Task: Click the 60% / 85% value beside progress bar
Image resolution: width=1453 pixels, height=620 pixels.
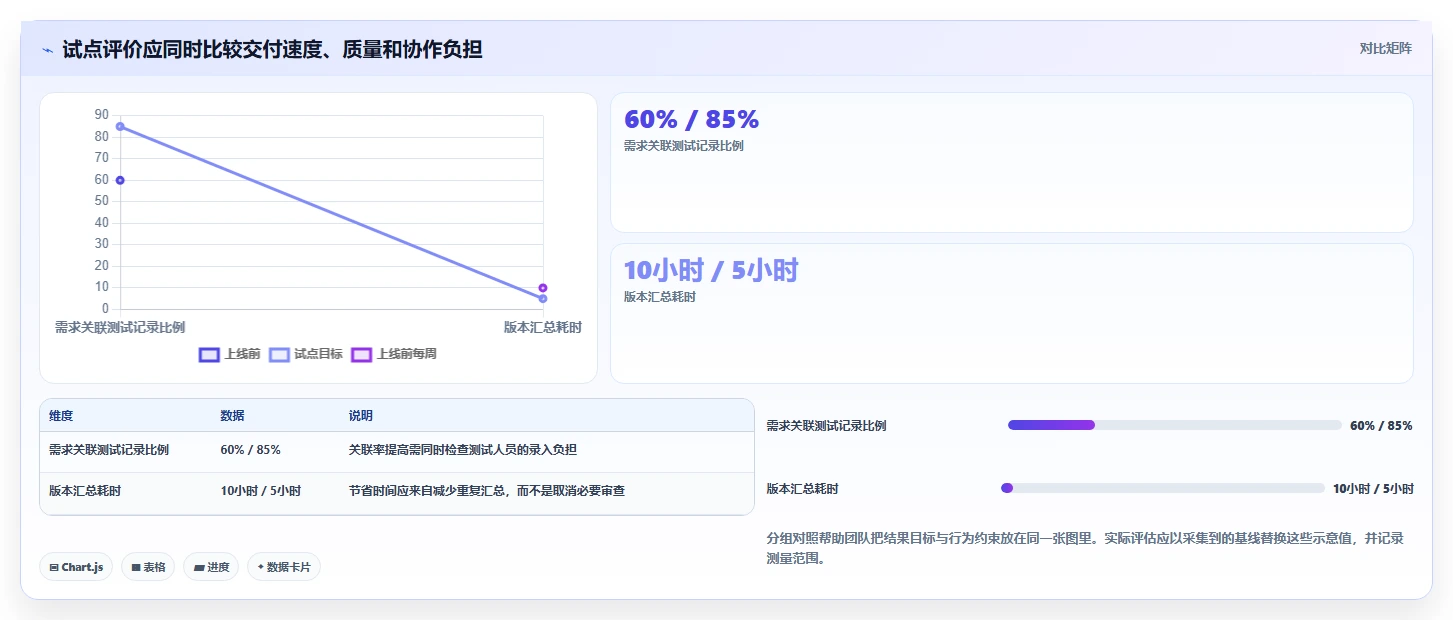Action: pyautogui.click(x=1381, y=425)
